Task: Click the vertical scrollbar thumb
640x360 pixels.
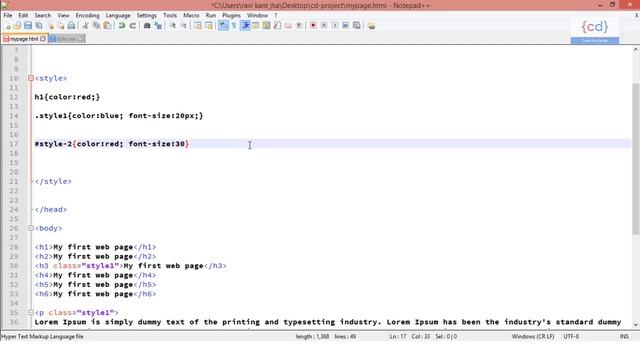Action: (x=636, y=158)
